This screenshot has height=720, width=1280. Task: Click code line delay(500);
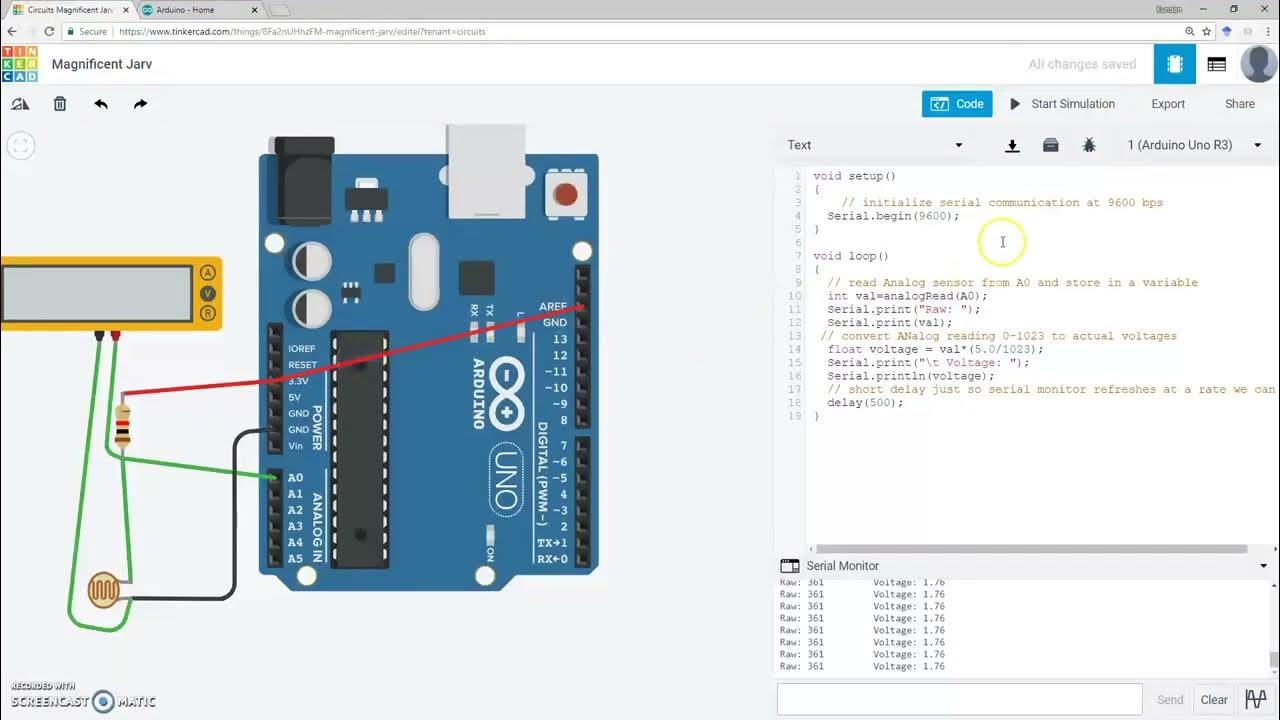point(865,403)
